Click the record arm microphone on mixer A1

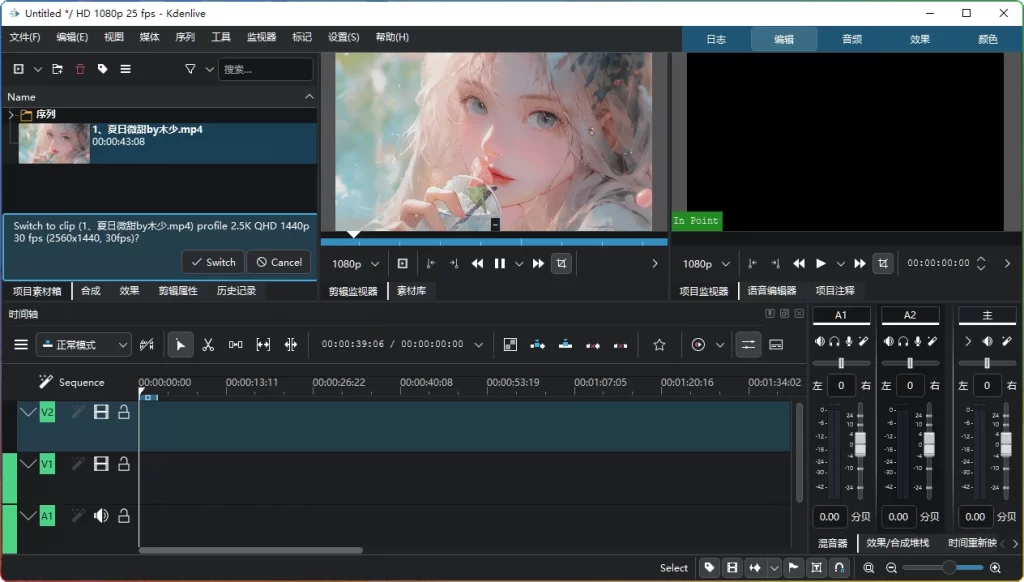[849, 341]
